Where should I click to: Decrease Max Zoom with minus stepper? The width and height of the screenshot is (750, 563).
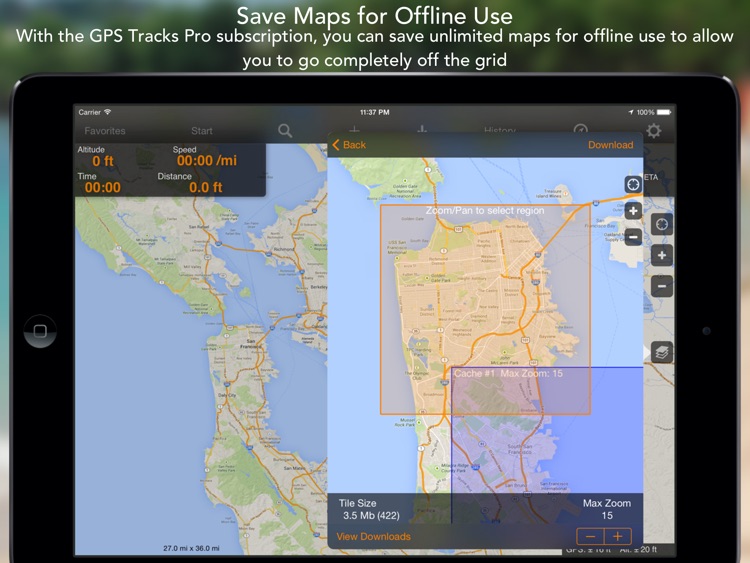tap(590, 537)
